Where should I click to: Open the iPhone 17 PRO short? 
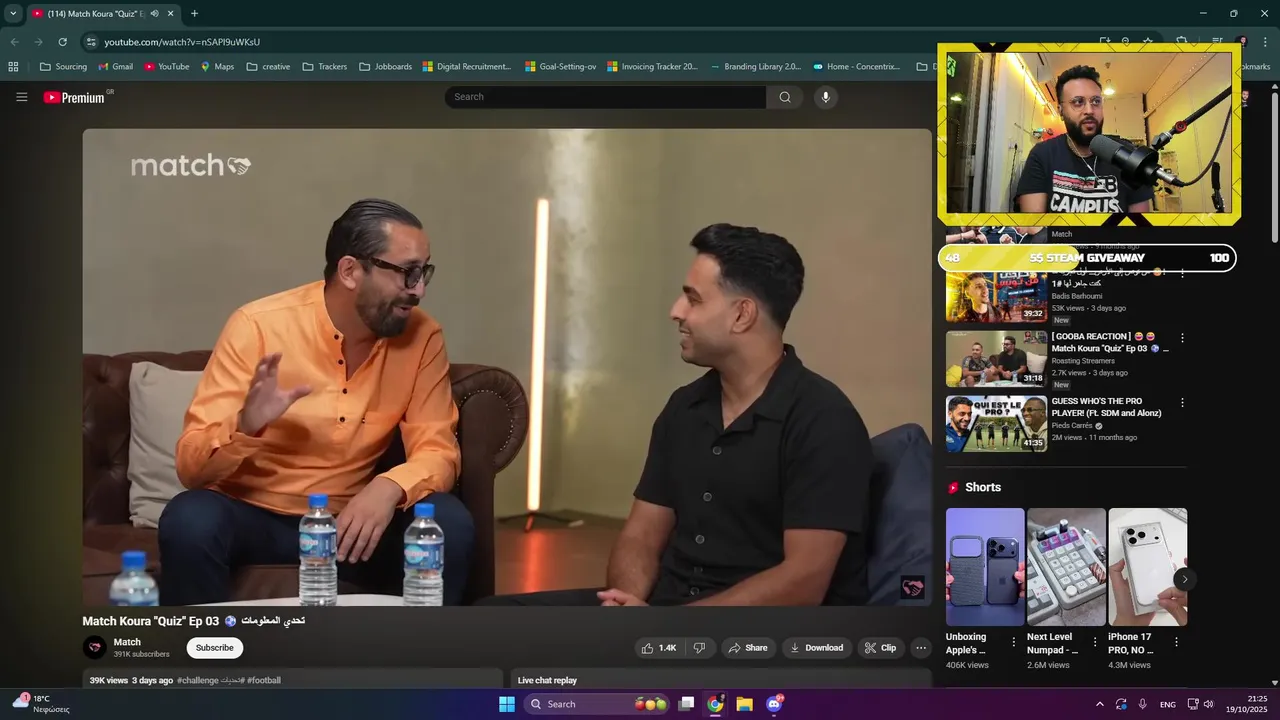click(1147, 567)
